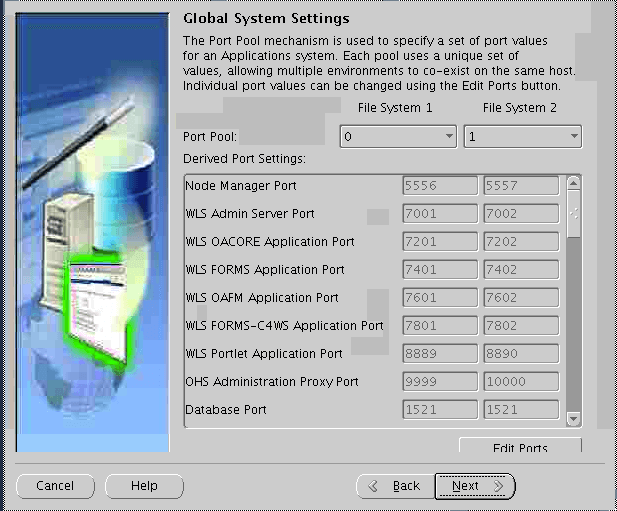The image size is (617, 511).
Task: Open the File System 1 Port Pool dropdown
Action: (x=397, y=137)
